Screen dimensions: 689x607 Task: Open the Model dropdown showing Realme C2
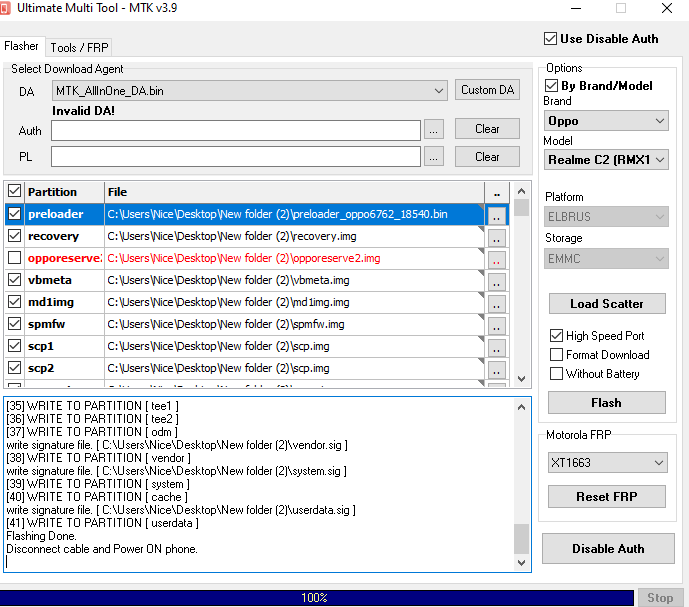coord(606,160)
